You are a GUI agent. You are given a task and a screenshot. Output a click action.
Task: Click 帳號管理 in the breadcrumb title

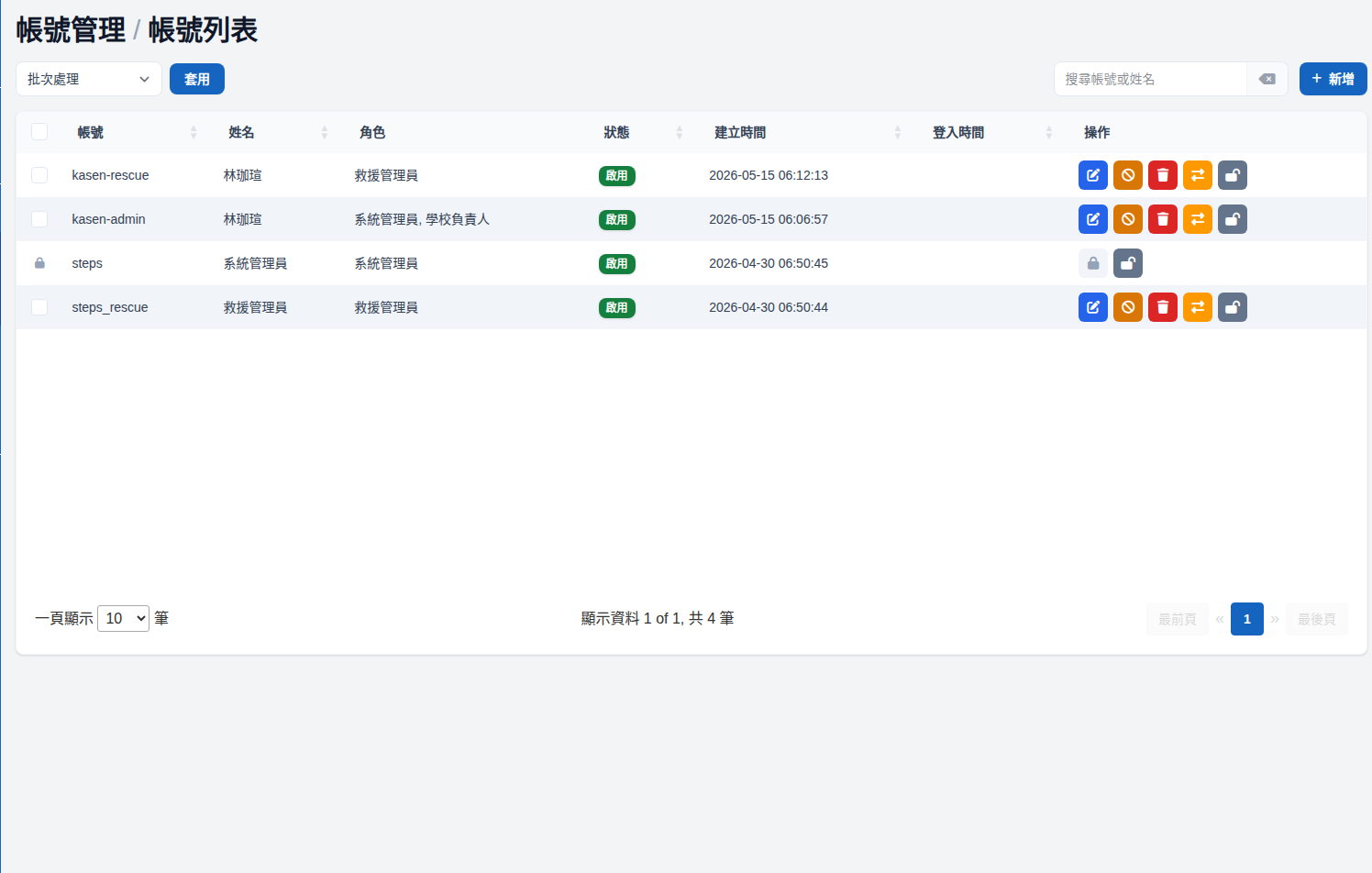(x=71, y=30)
